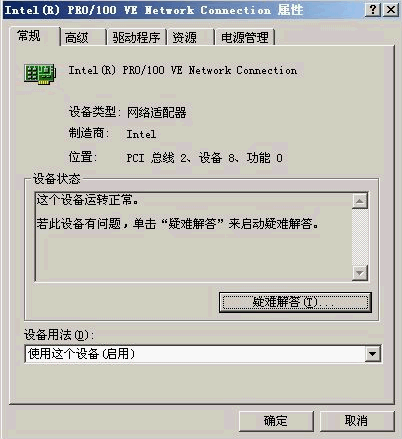Open the 驱动程序 tab
Viewport: 402px width, 439px height.
(x=136, y=37)
